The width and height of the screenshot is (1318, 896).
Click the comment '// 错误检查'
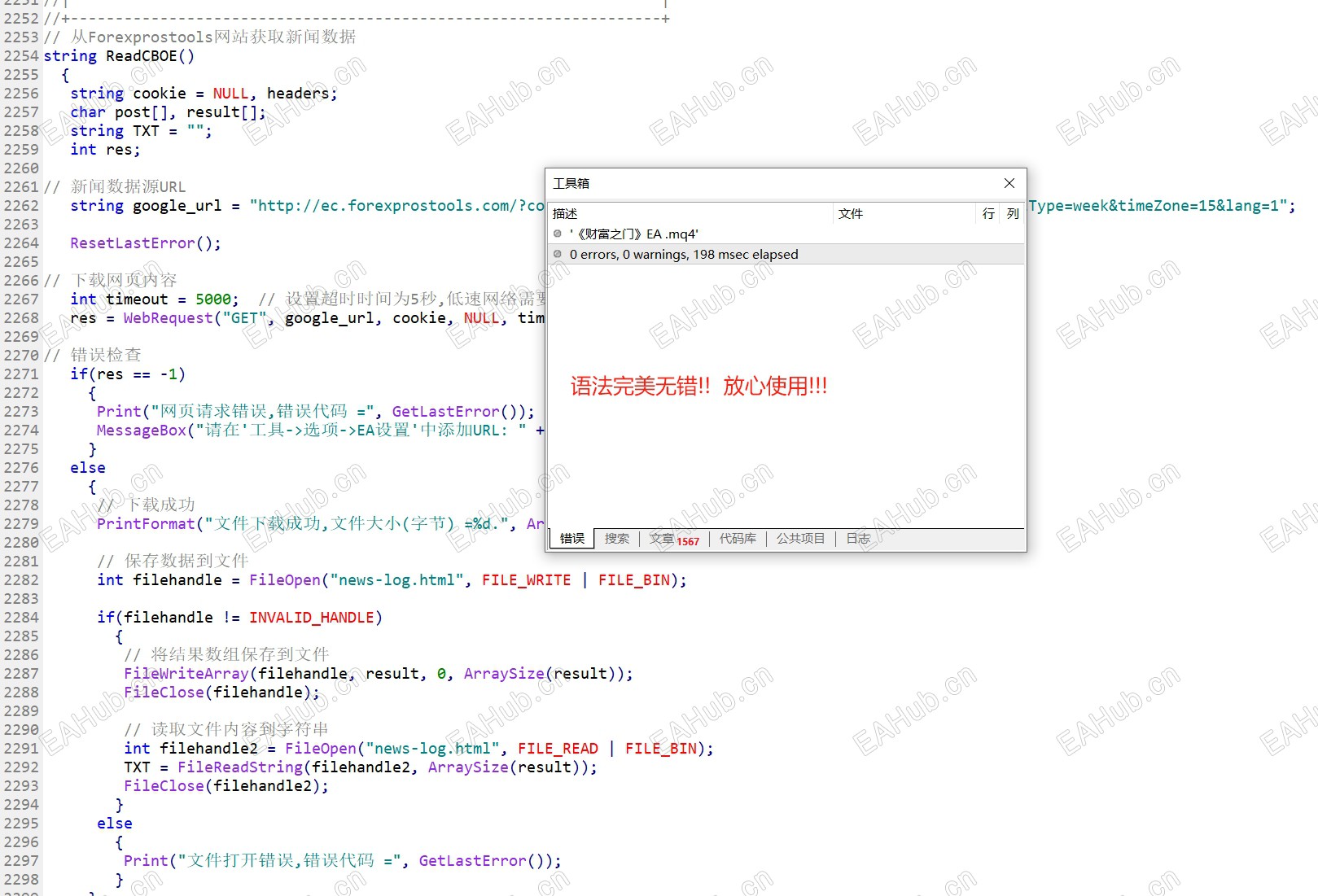(93, 355)
